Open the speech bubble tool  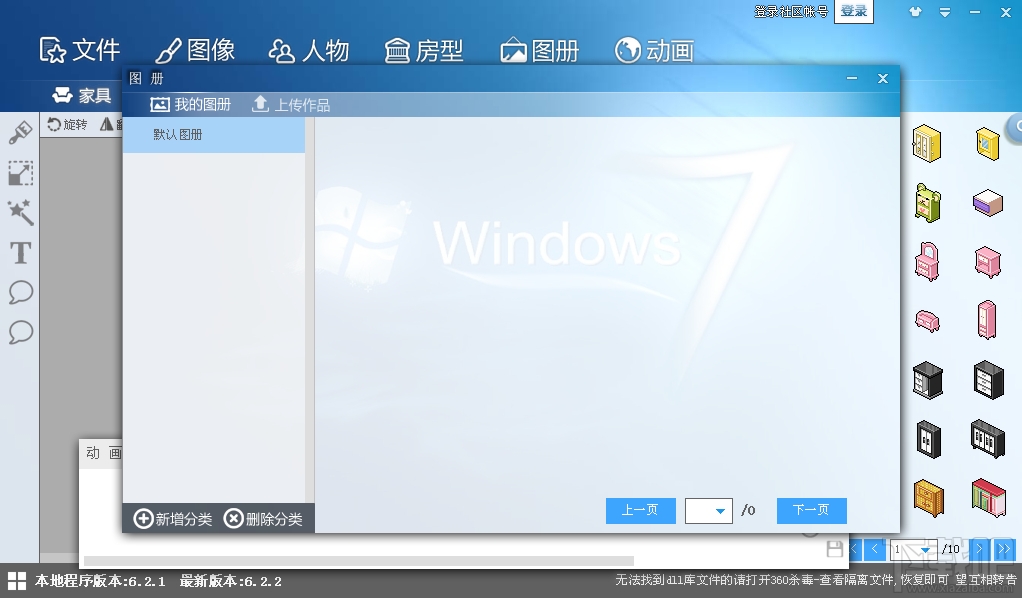pyautogui.click(x=19, y=293)
